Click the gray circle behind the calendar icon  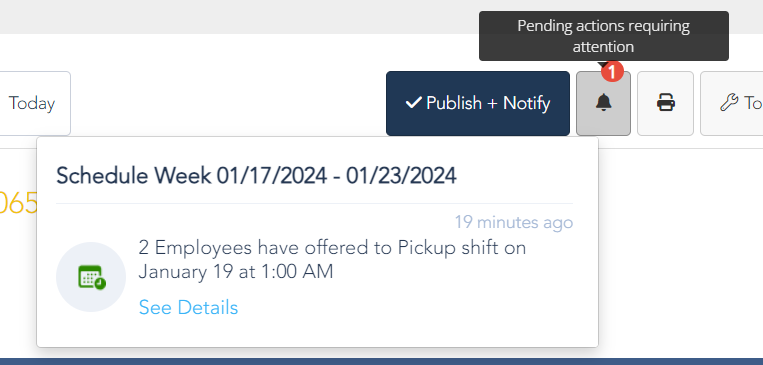[91, 277]
